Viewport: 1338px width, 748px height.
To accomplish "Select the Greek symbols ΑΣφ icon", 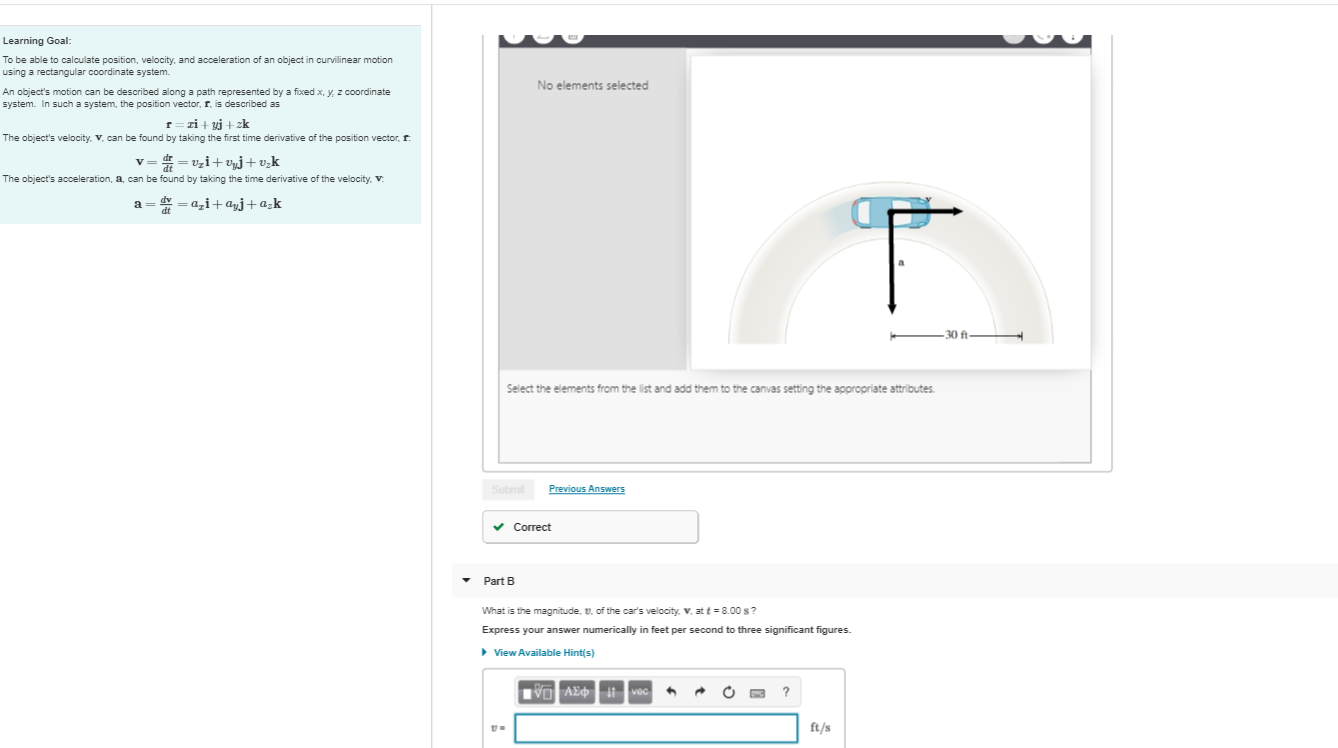I will tap(575, 692).
